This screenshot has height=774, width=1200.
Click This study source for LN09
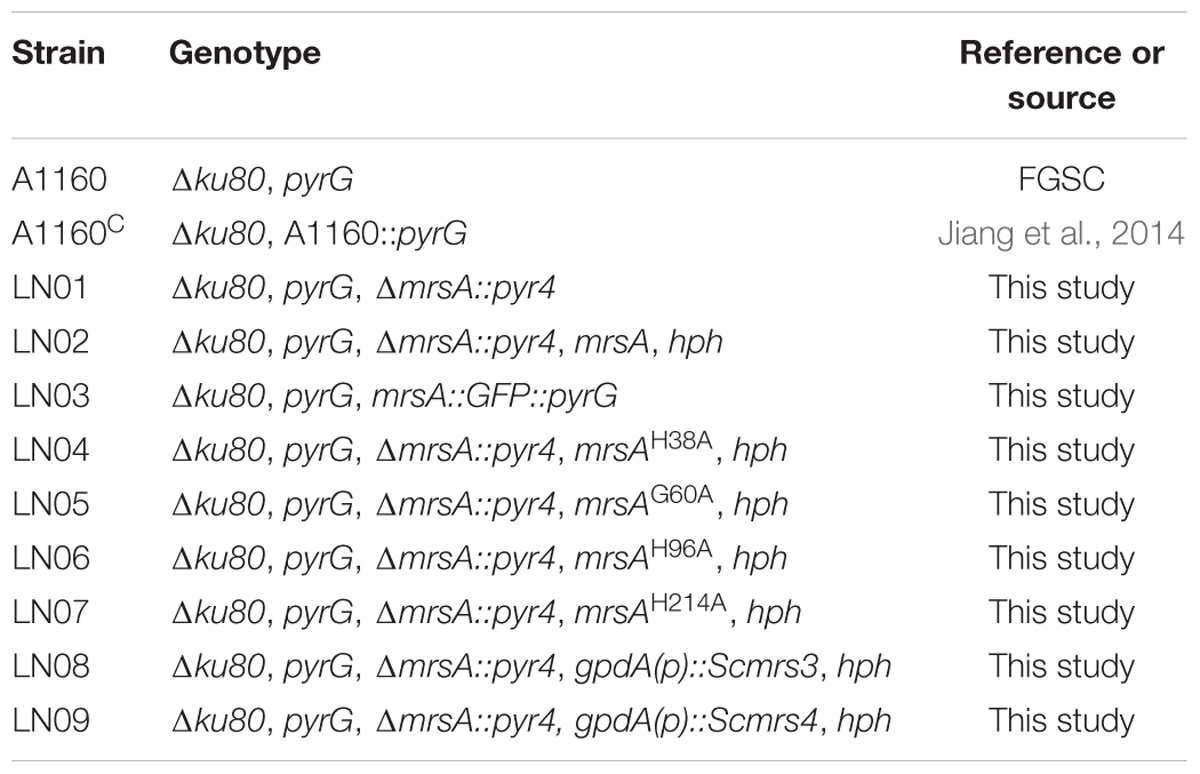1061,720
